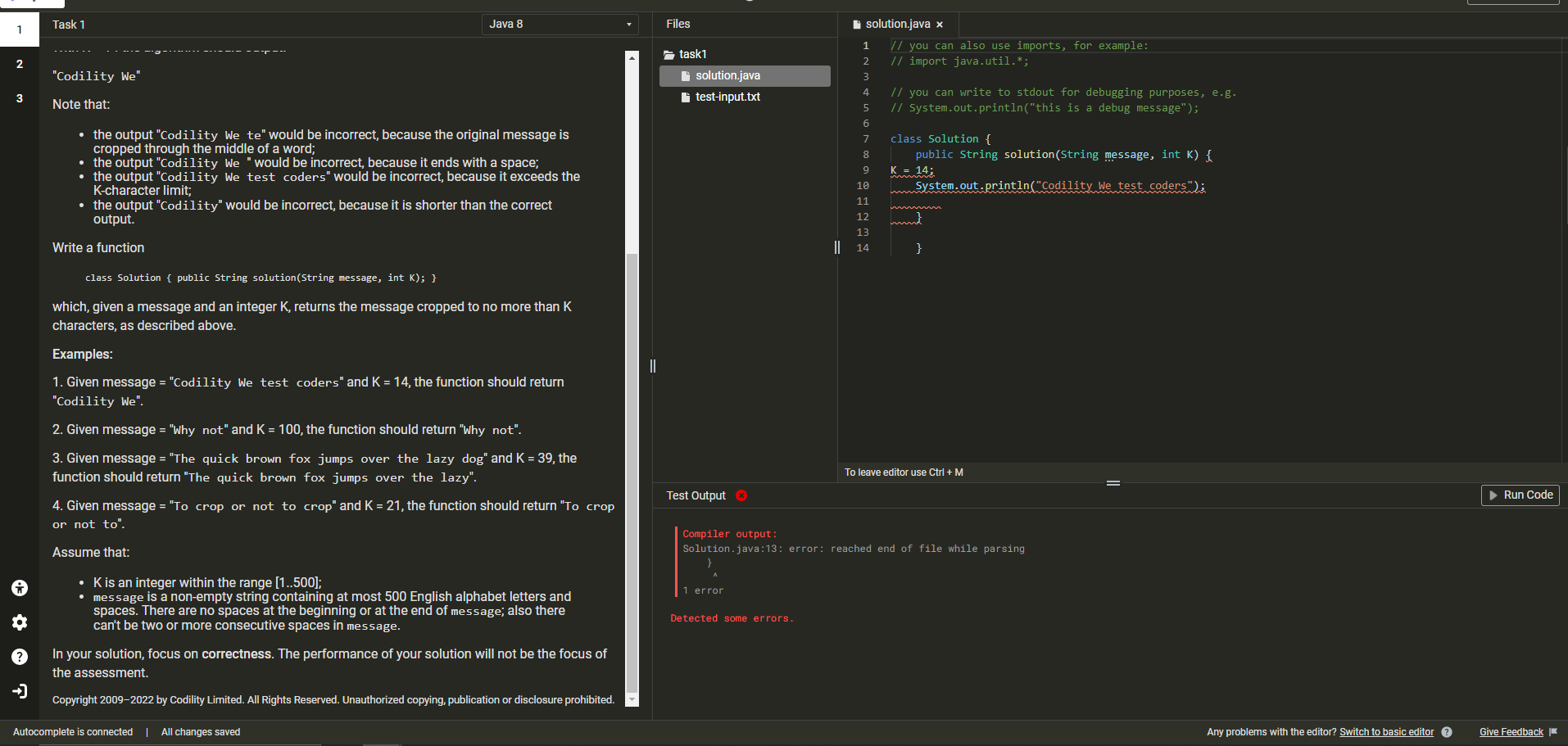Click the task description scrollbar up arrow
The image size is (1568, 746).
pyautogui.click(x=632, y=57)
